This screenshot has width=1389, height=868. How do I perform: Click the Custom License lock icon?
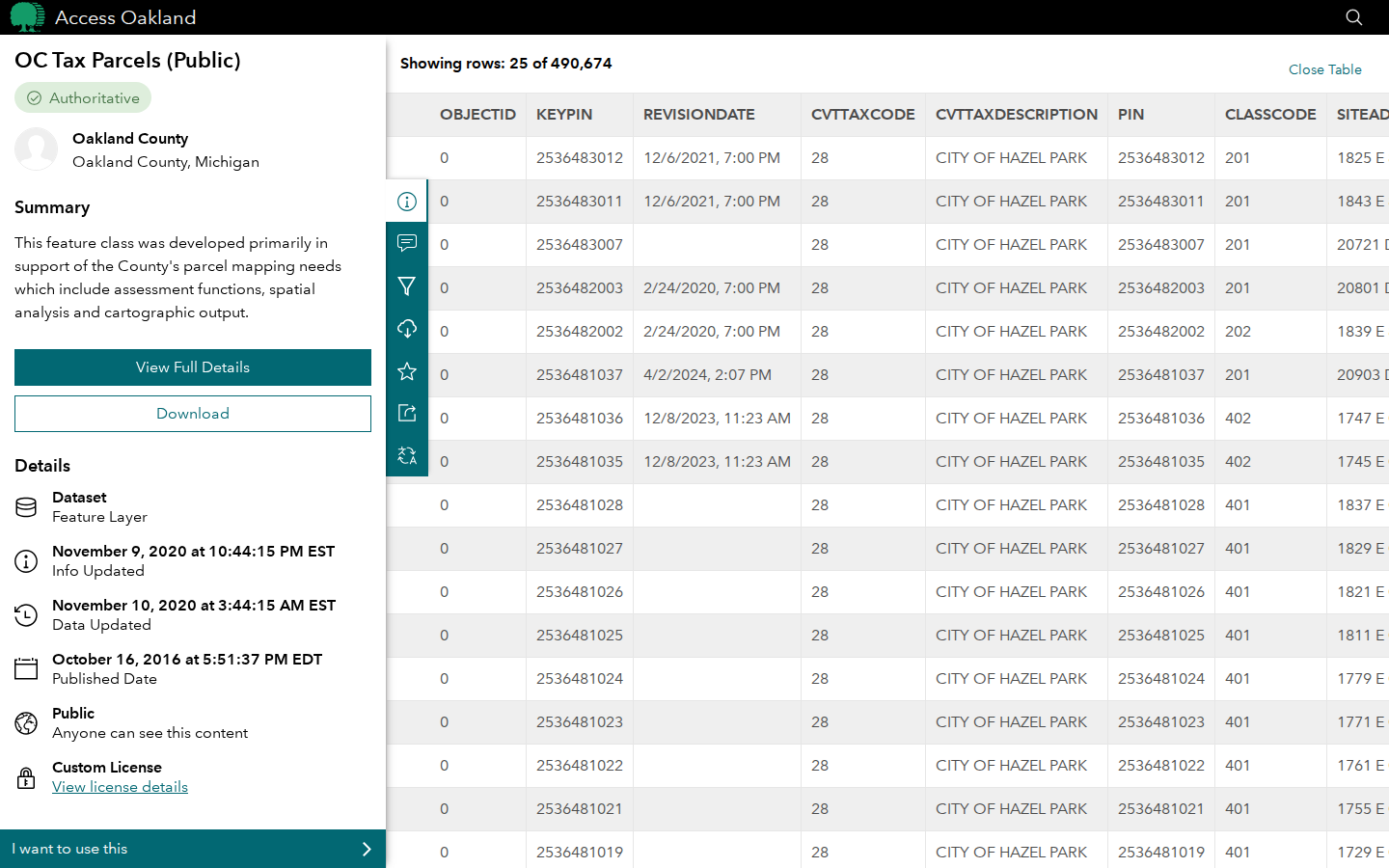(26, 777)
